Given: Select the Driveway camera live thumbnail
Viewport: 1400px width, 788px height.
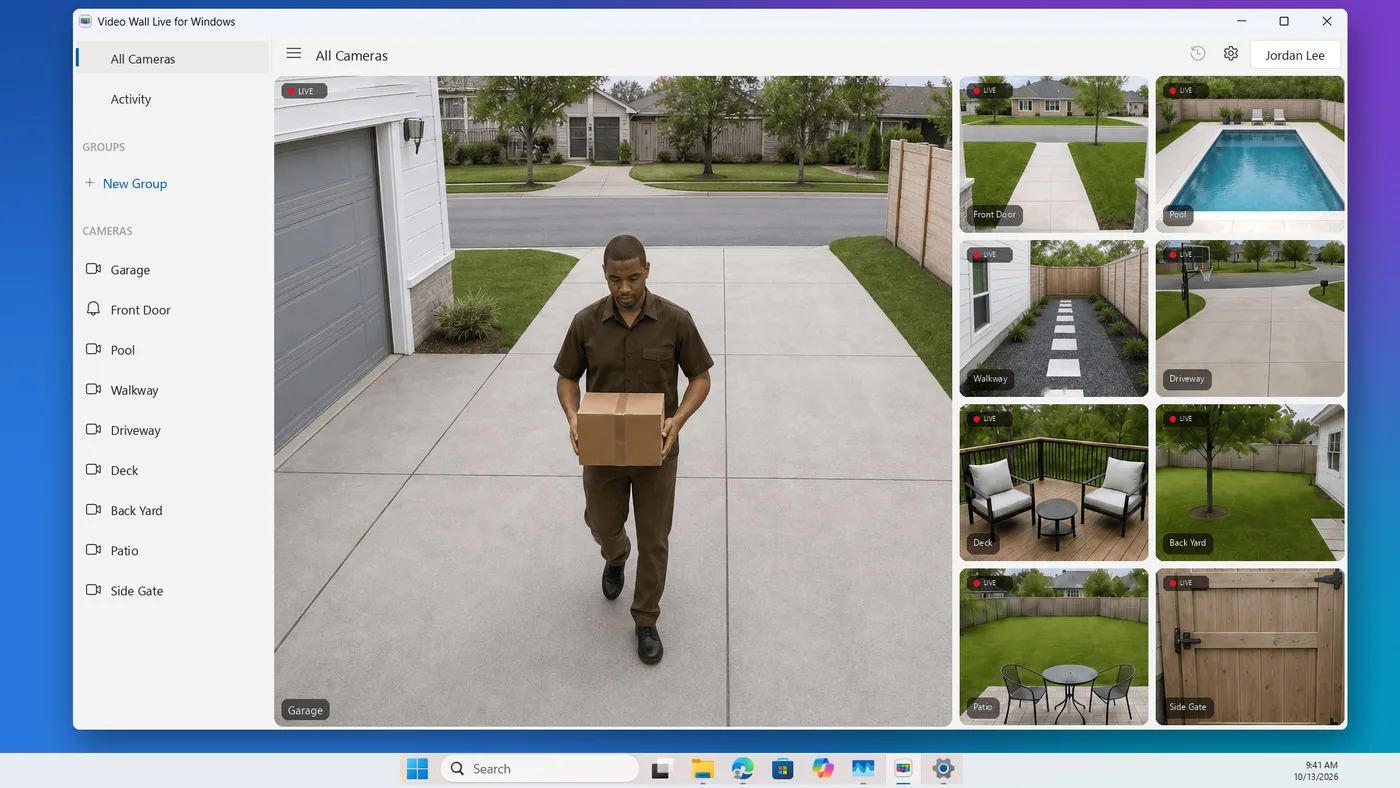Looking at the screenshot, I should 1250,318.
